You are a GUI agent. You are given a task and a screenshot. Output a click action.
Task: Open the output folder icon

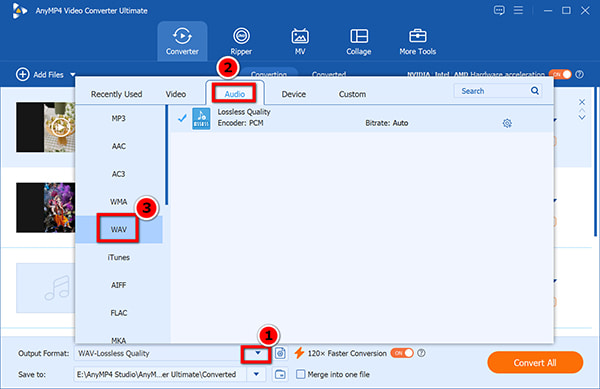280,374
